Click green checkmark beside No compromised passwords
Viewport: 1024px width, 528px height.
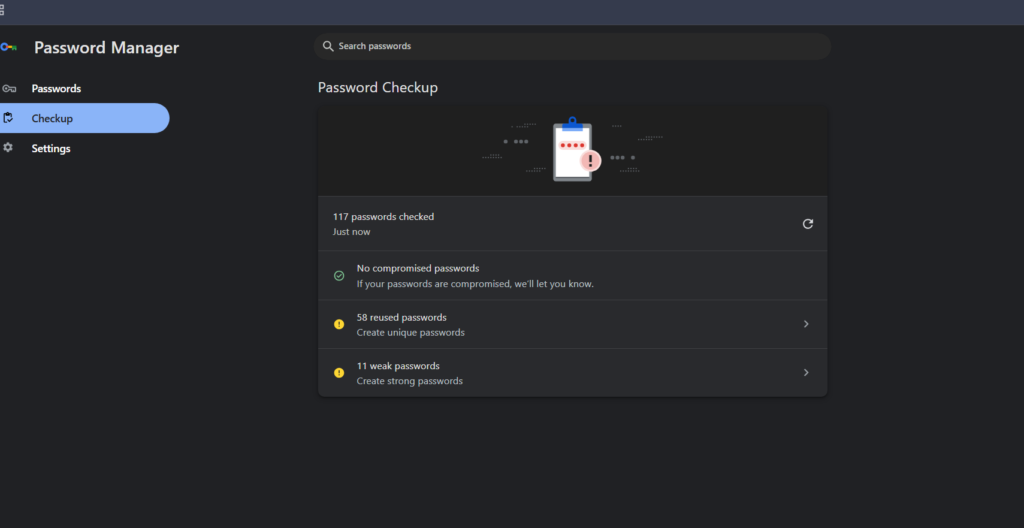pos(339,276)
